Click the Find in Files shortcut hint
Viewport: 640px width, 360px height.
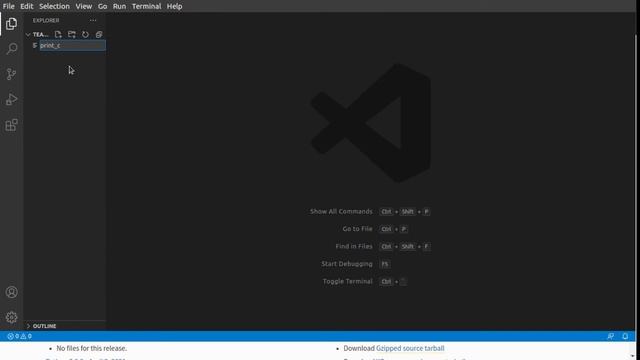(383, 247)
